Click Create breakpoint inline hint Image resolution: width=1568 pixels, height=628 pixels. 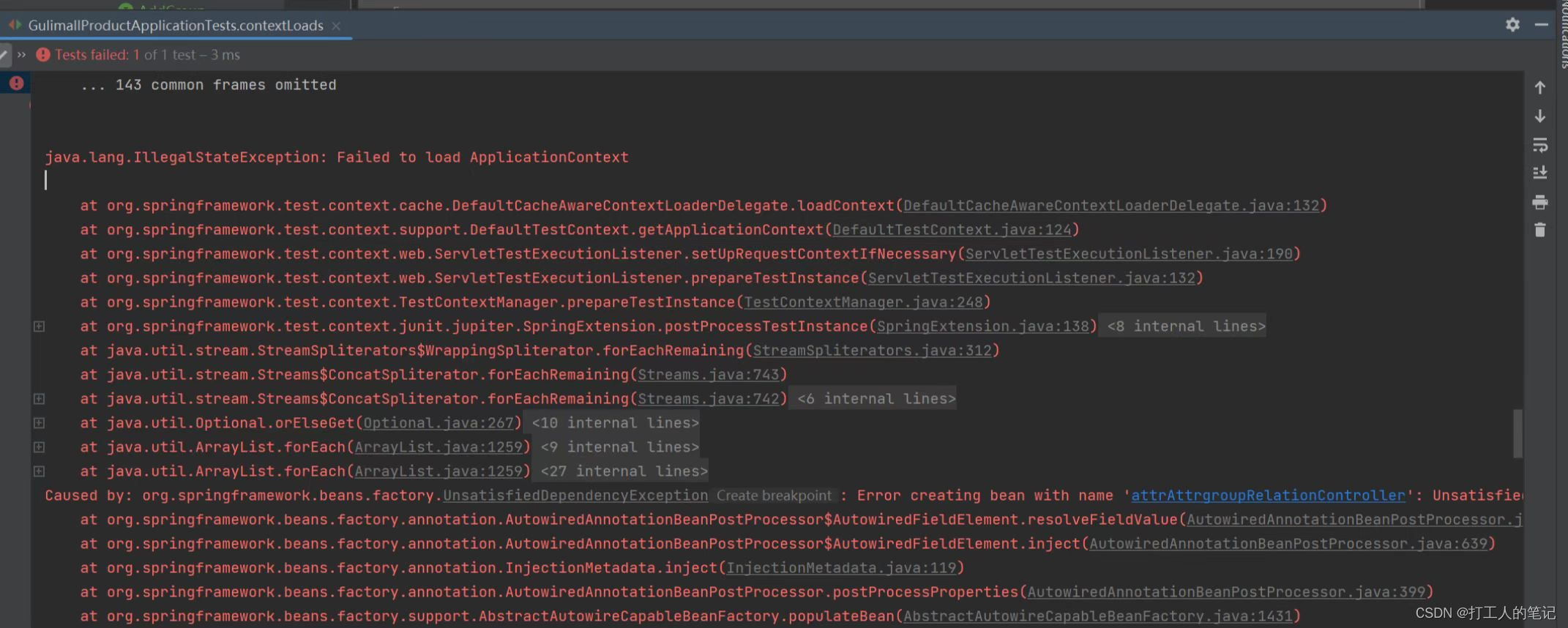click(774, 496)
